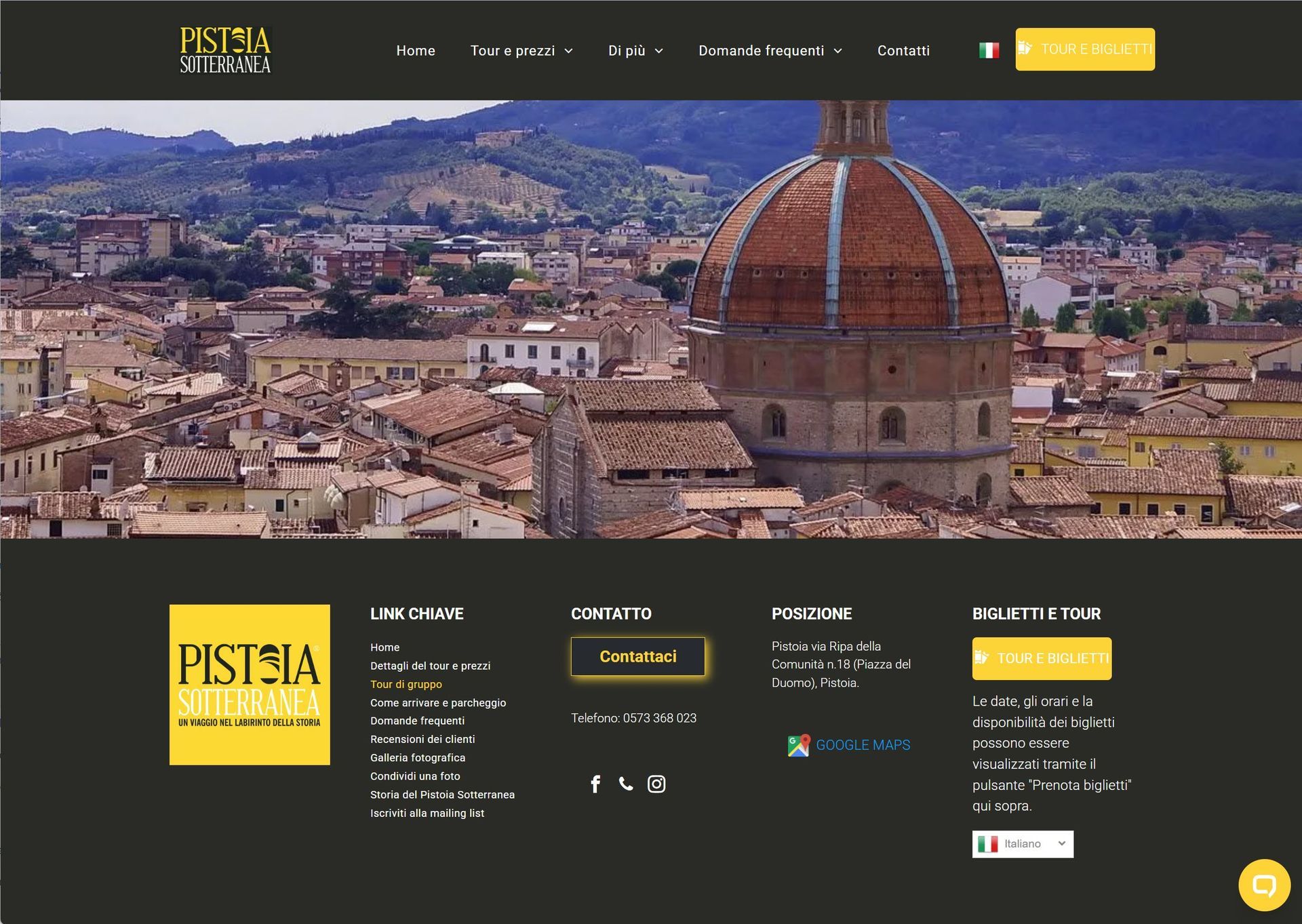Expand the Di più dropdown
This screenshot has height=924, width=1302.
[635, 51]
